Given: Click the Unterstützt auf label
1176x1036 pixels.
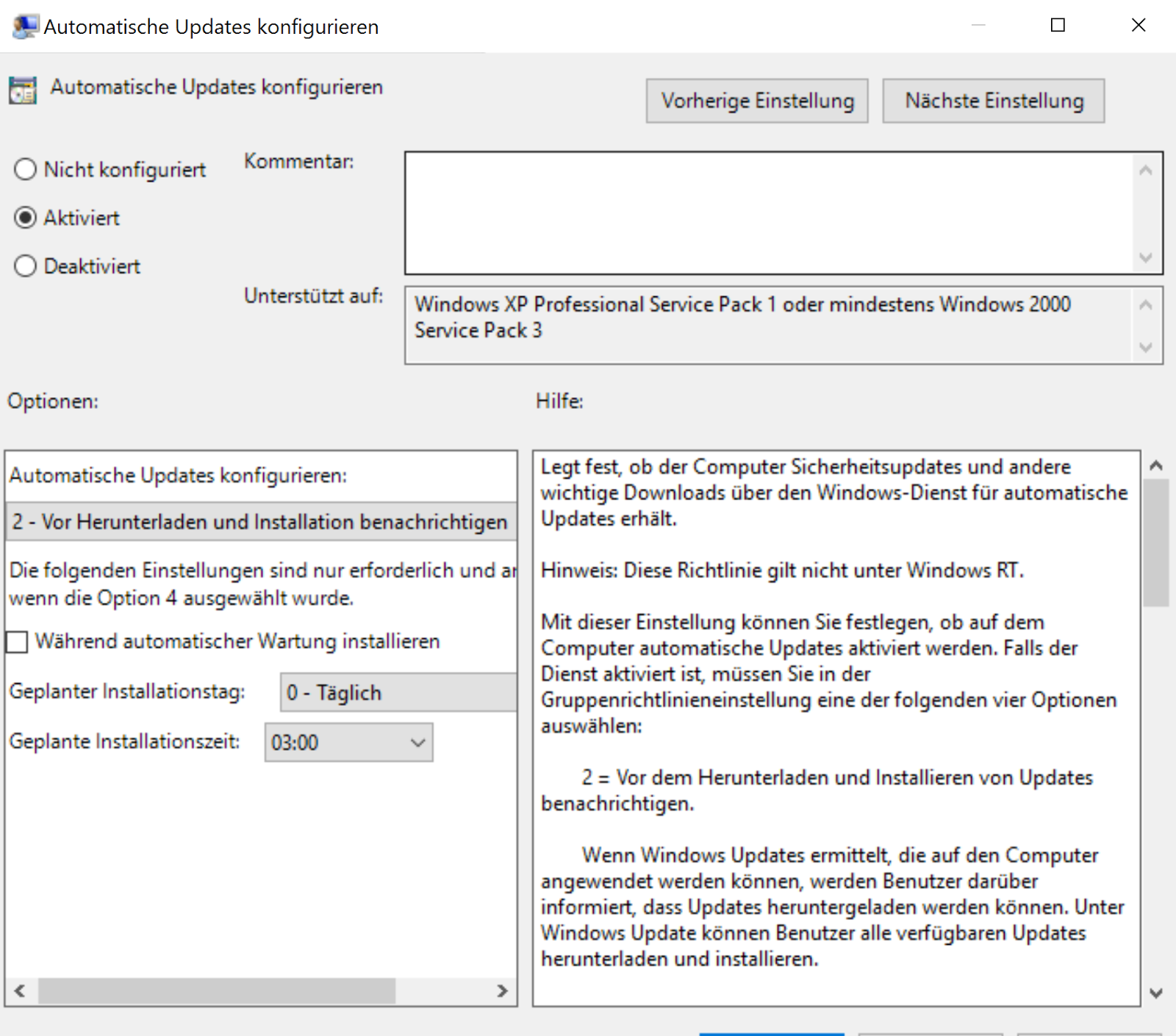Looking at the screenshot, I should (313, 296).
